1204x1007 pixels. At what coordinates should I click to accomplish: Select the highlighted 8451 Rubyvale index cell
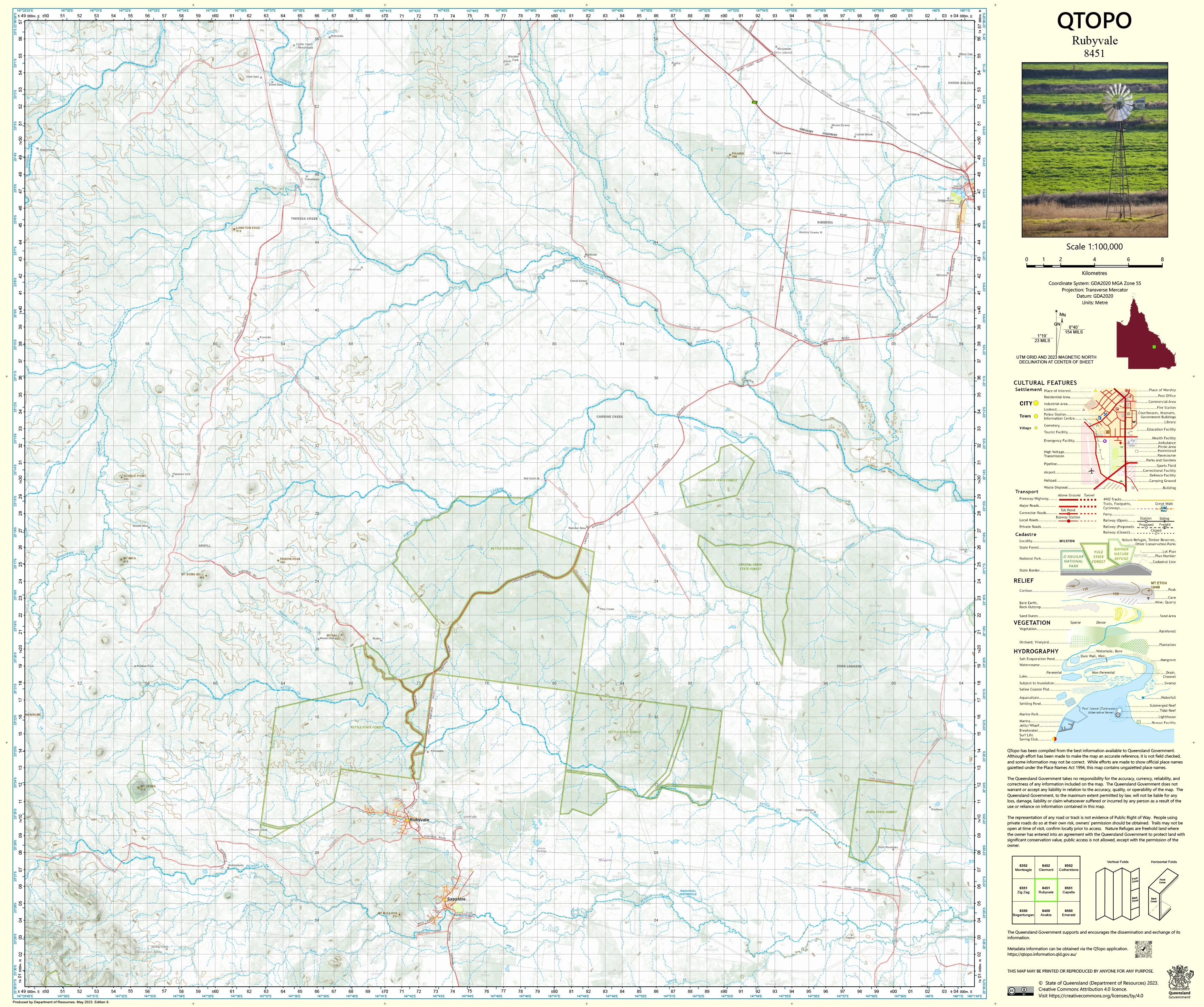point(1046,890)
